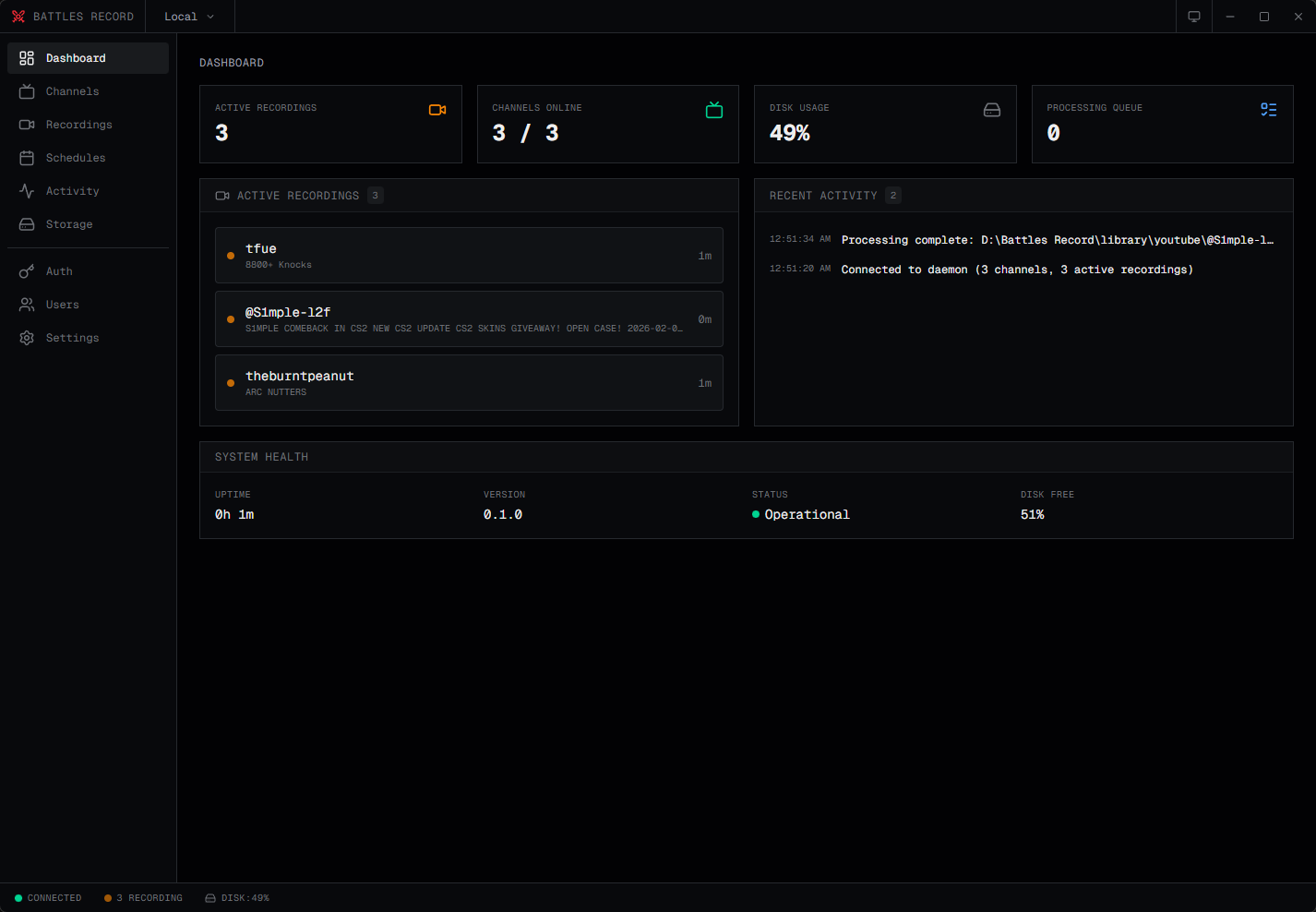Select the Auth key icon in the sidebar
This screenshot has height=912, width=1316.
27,270
